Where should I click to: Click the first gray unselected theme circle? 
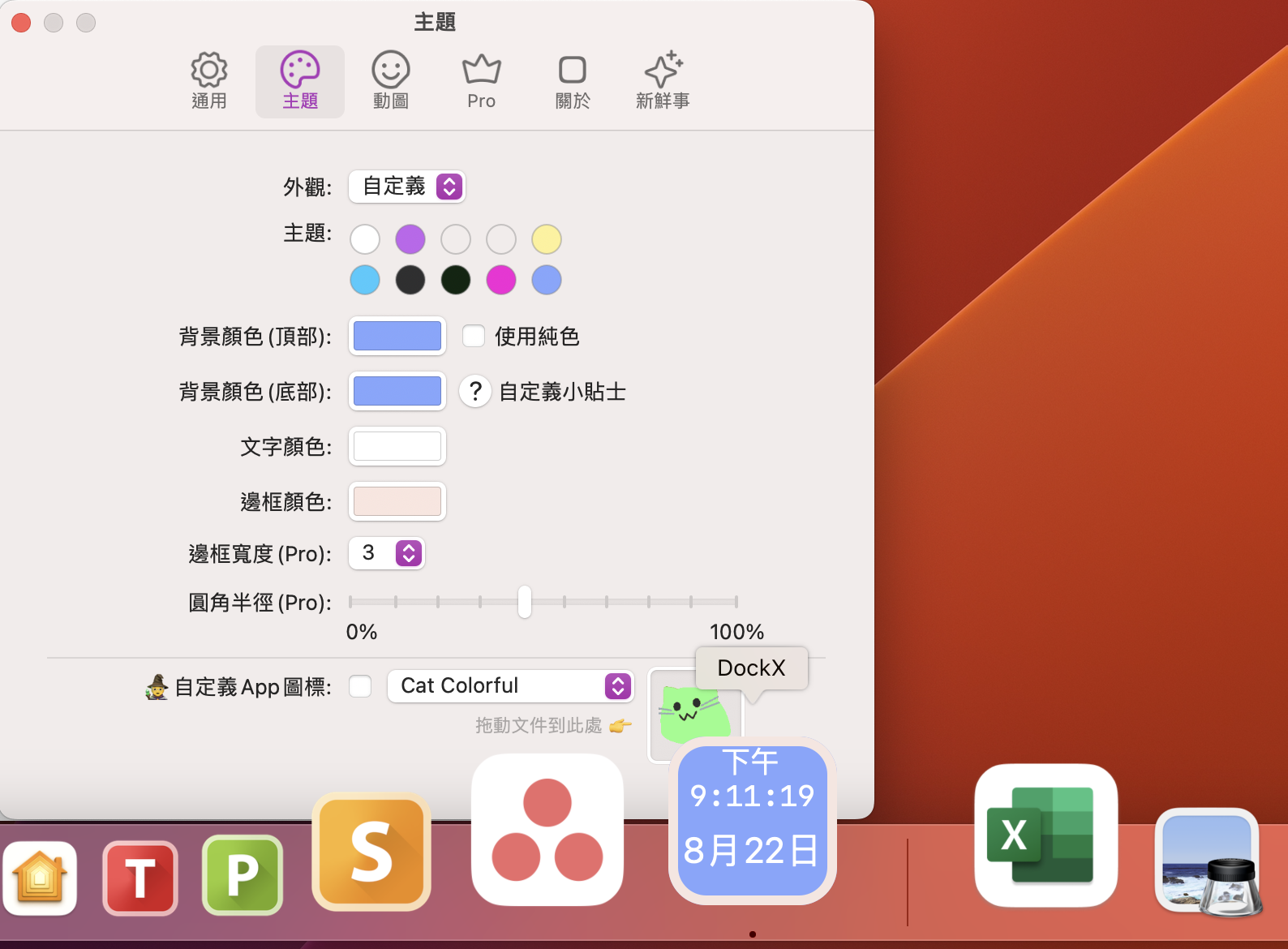tap(456, 239)
